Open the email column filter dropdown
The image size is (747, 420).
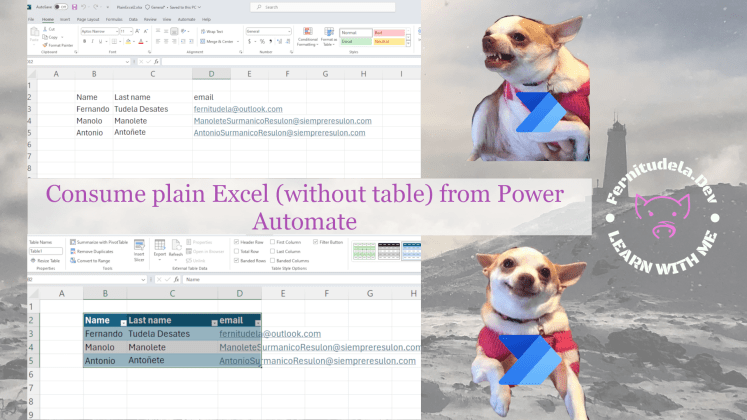(x=258, y=323)
